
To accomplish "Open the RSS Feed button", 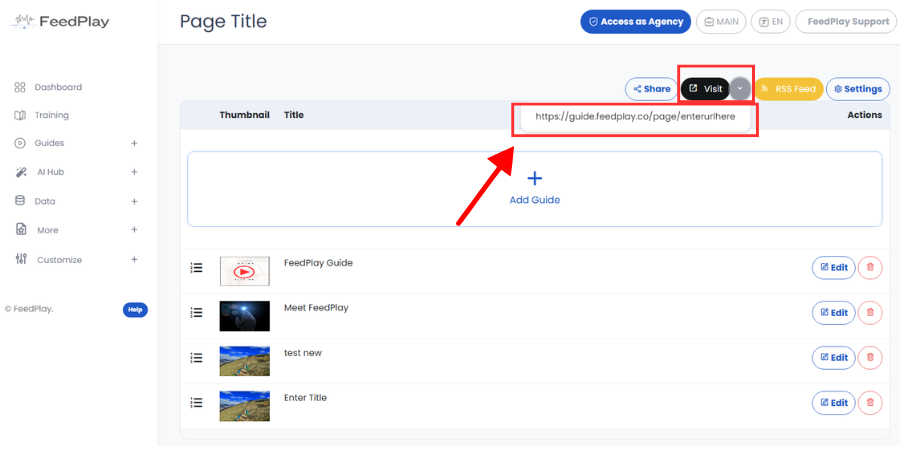I will (x=789, y=89).
